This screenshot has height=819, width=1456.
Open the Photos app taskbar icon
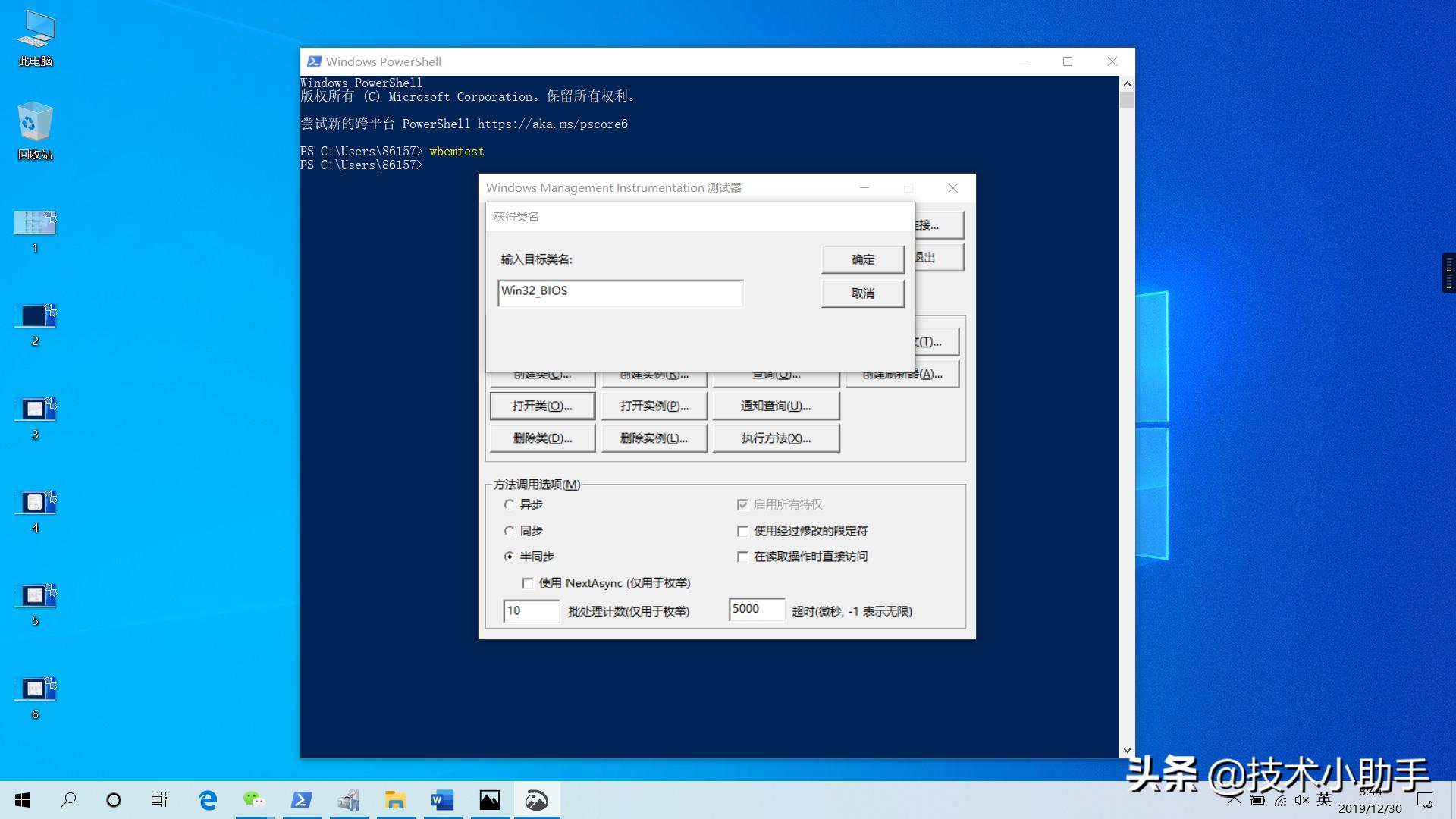point(489,800)
